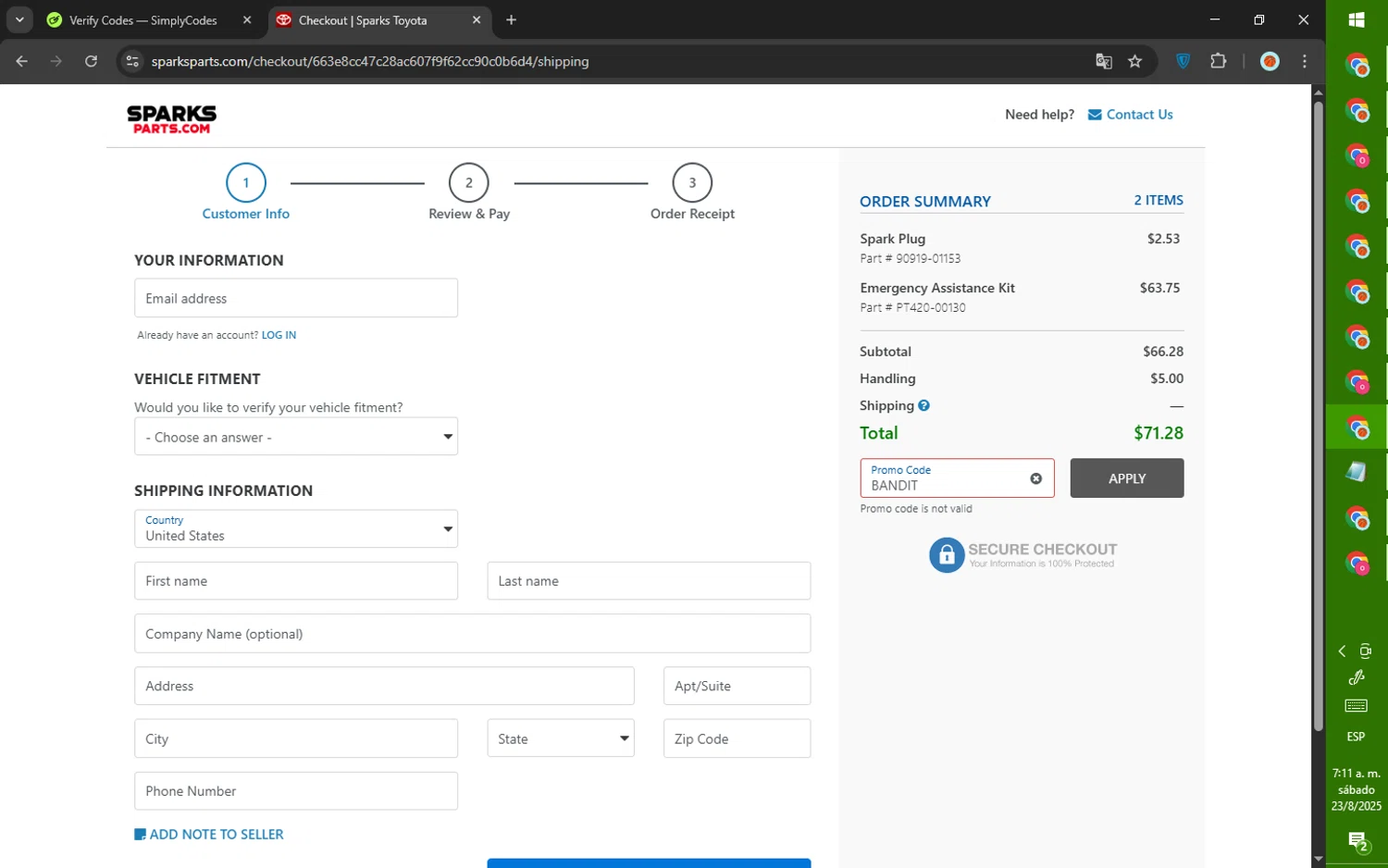This screenshot has width=1388, height=868.
Task: Open the Windows Start button
Action: tap(1357, 19)
